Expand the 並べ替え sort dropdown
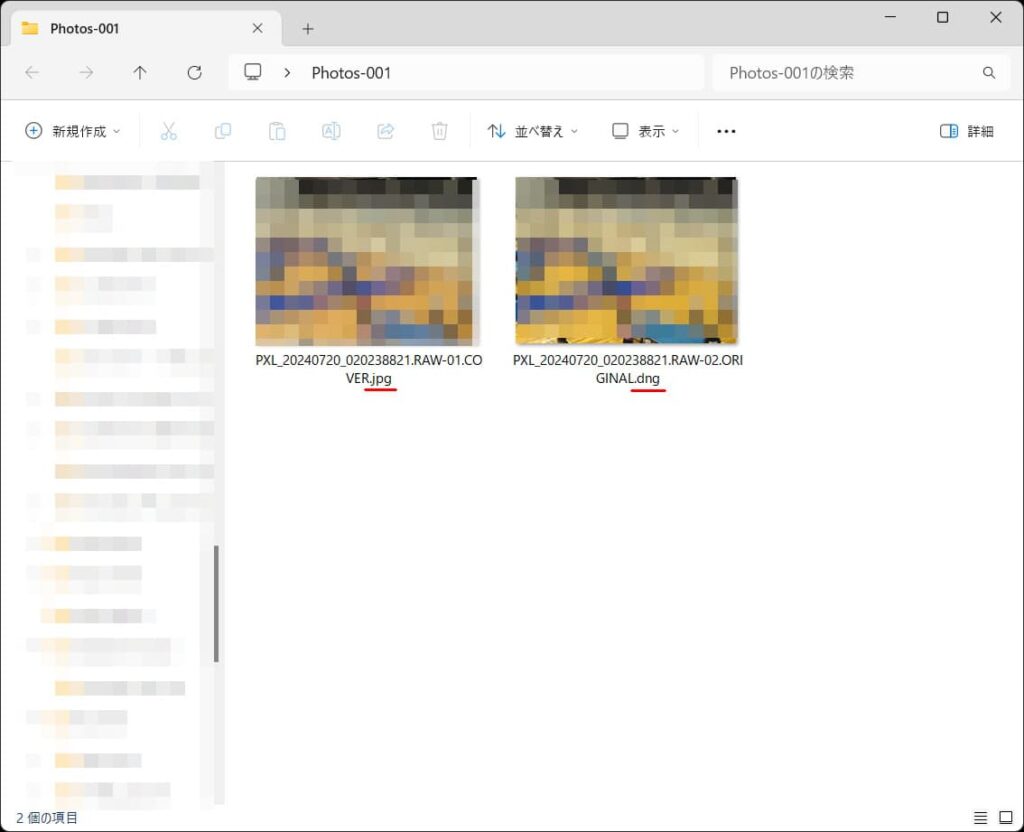Screen dimensions: 1024x832 pos(533,131)
